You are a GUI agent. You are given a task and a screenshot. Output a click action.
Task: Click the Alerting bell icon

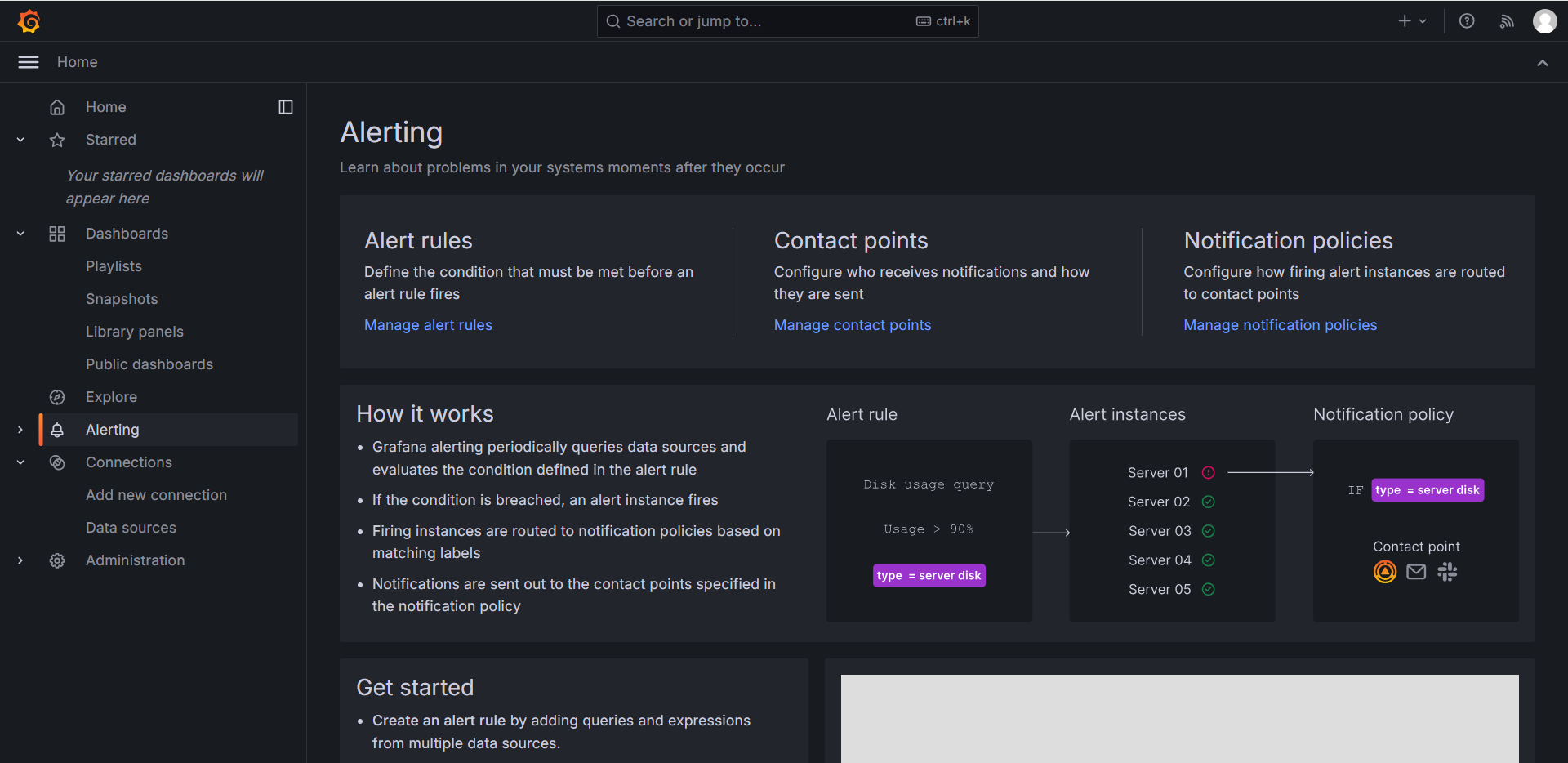[57, 430]
